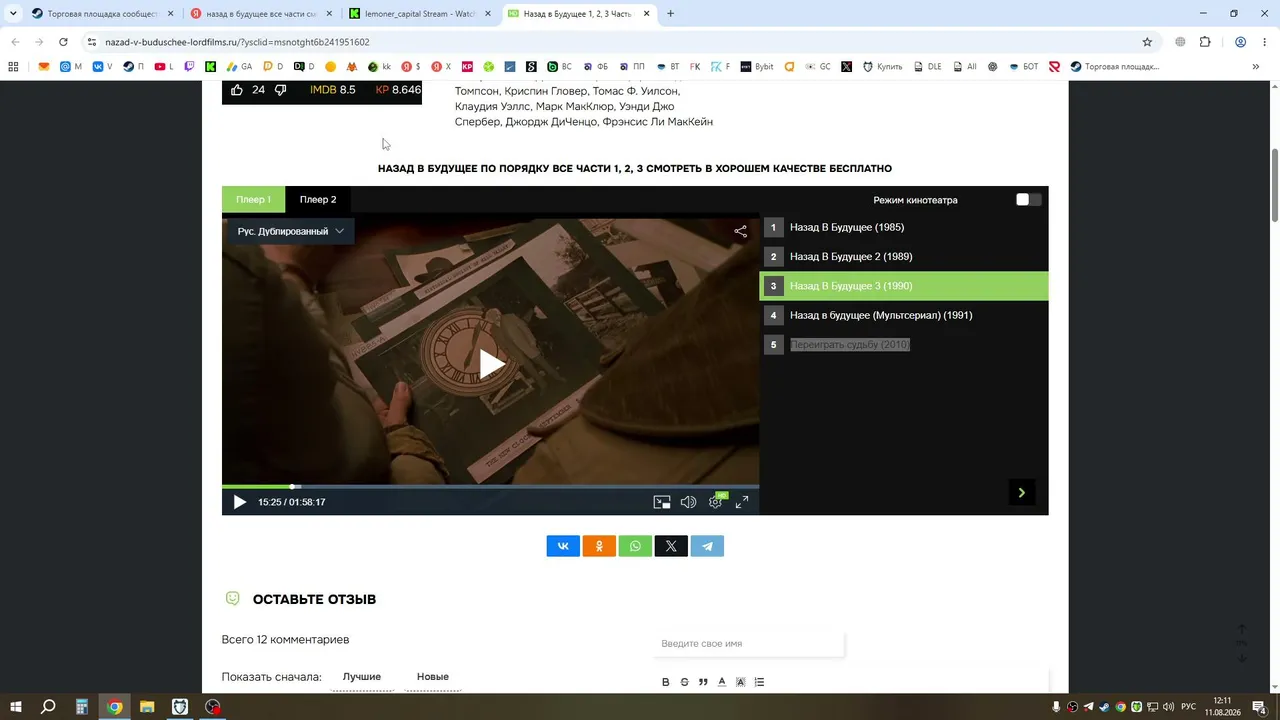The image size is (1280, 720).
Task: Click the thumbs-up like icon
Action: [237, 90]
